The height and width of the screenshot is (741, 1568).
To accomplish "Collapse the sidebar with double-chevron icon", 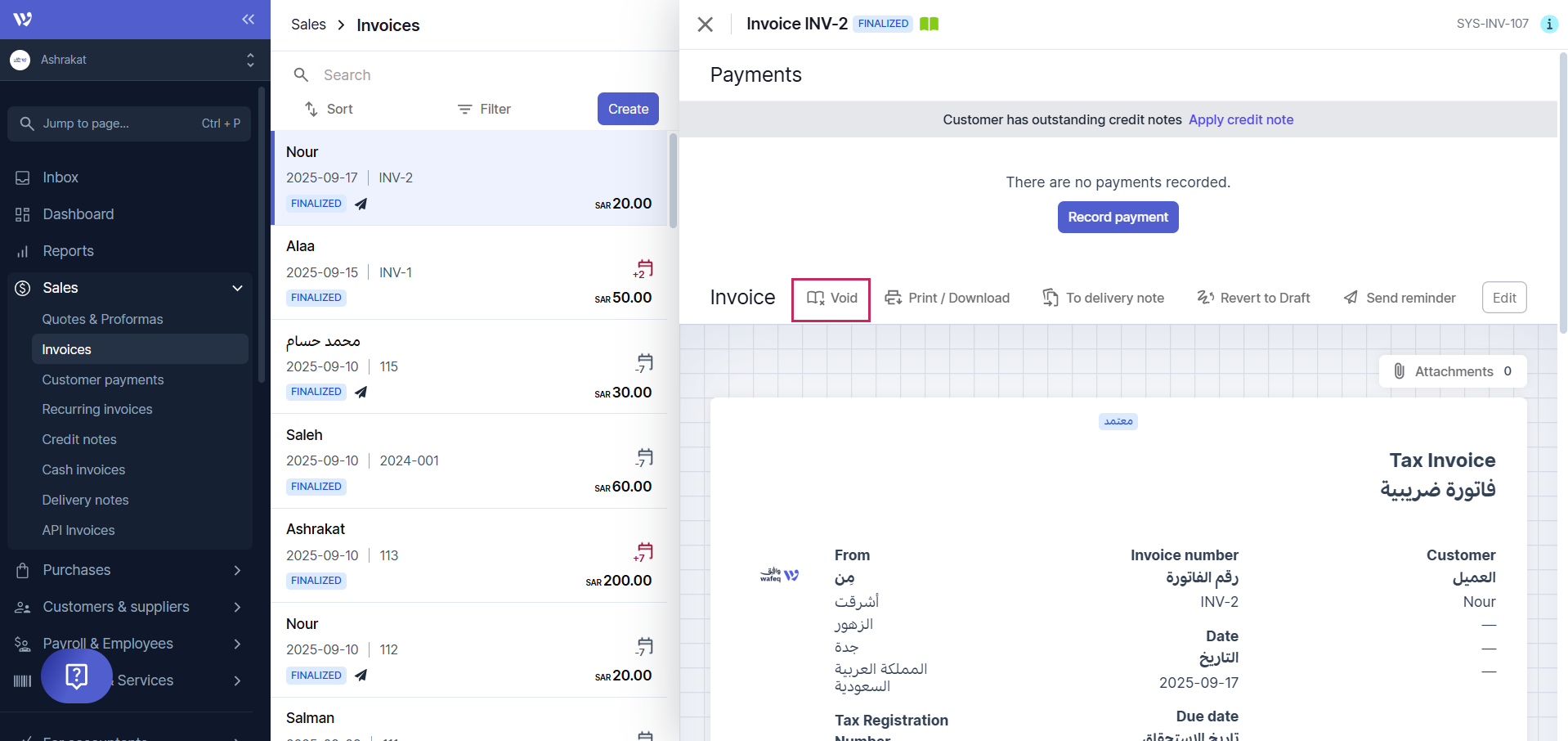I will click(248, 19).
